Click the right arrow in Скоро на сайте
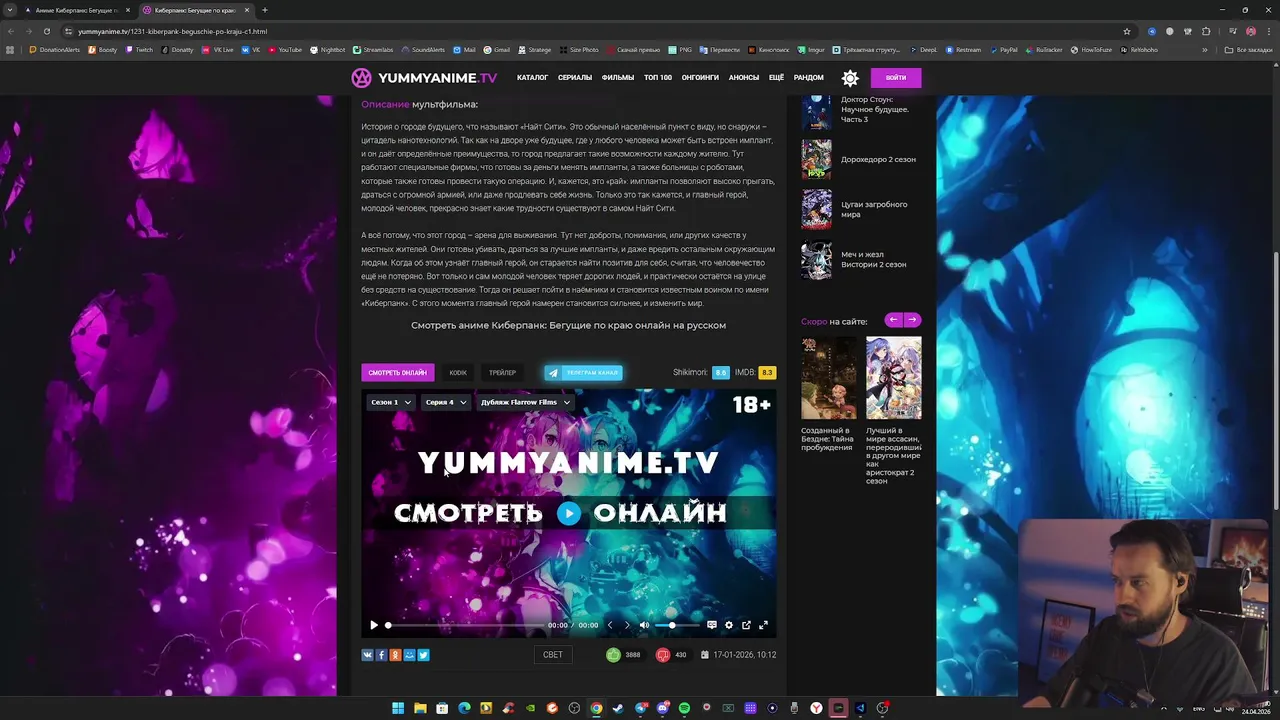 [x=912, y=320]
